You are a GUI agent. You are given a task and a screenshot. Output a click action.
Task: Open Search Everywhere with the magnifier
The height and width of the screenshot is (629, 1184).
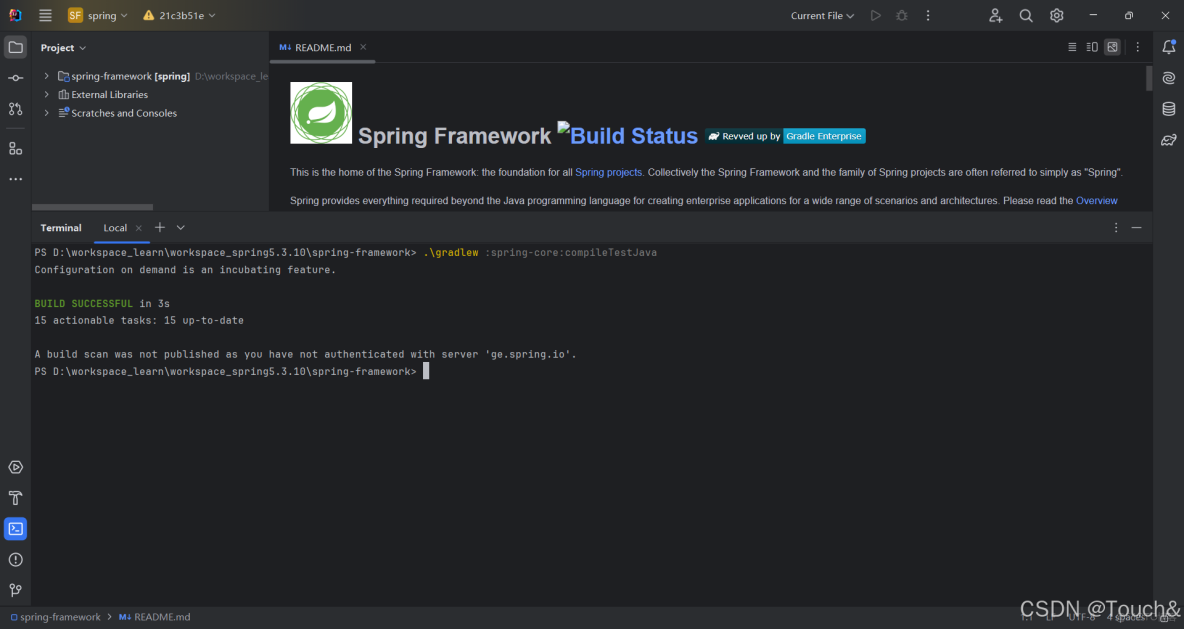pyautogui.click(x=1026, y=15)
